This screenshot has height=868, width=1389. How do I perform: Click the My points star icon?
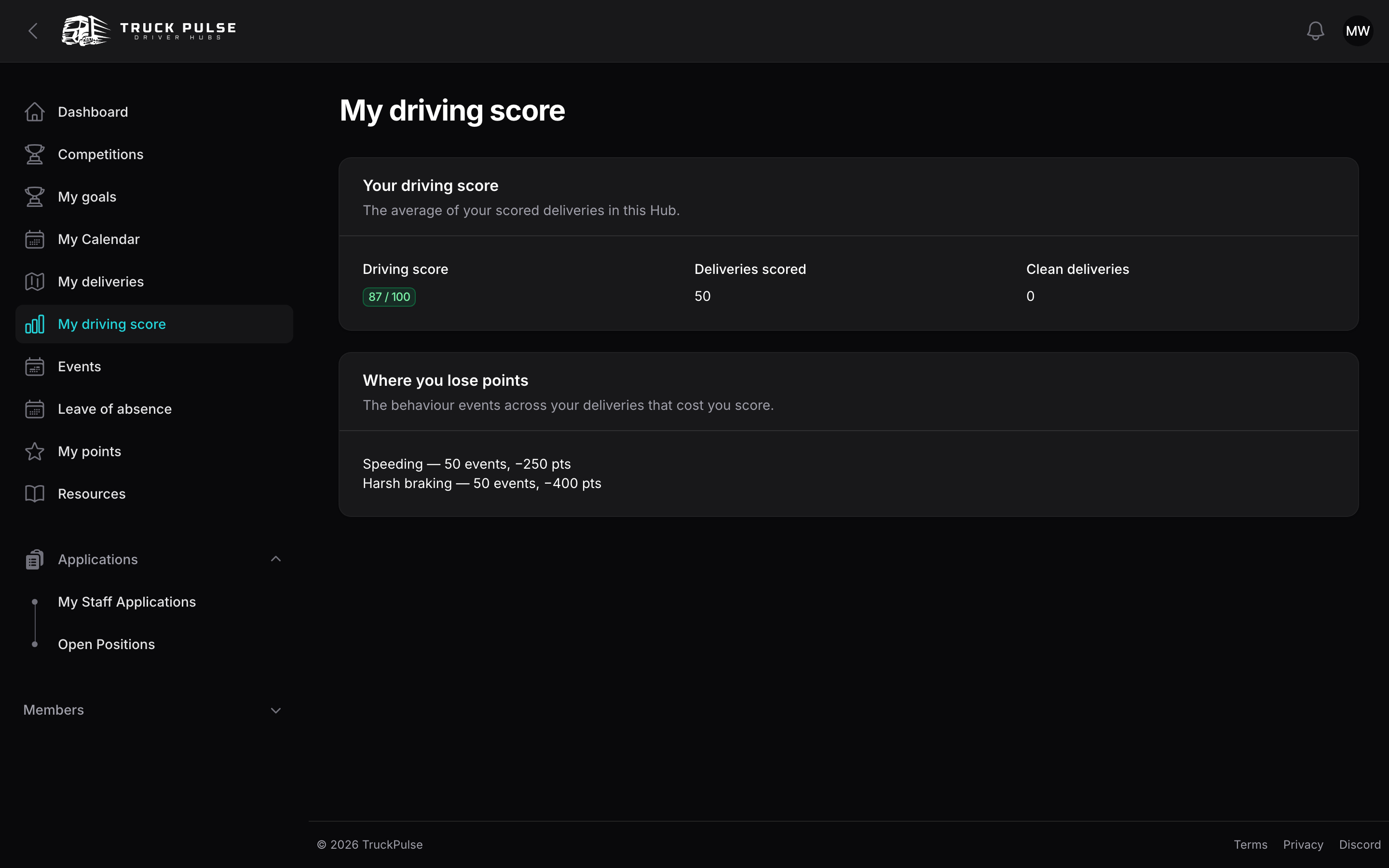click(34, 452)
